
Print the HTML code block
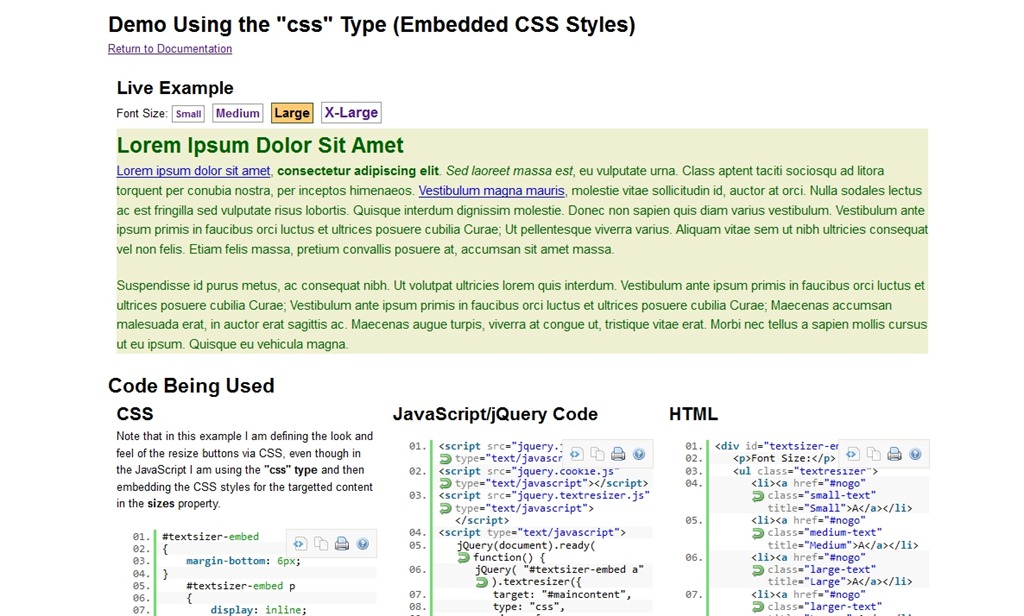[894, 454]
